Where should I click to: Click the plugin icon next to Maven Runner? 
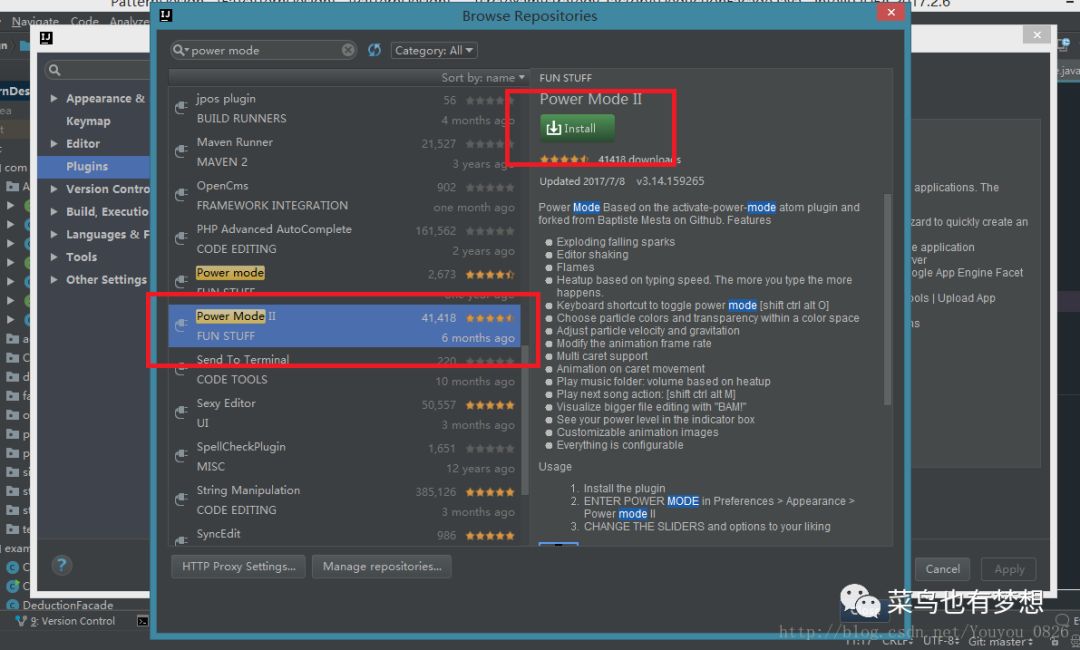181,151
